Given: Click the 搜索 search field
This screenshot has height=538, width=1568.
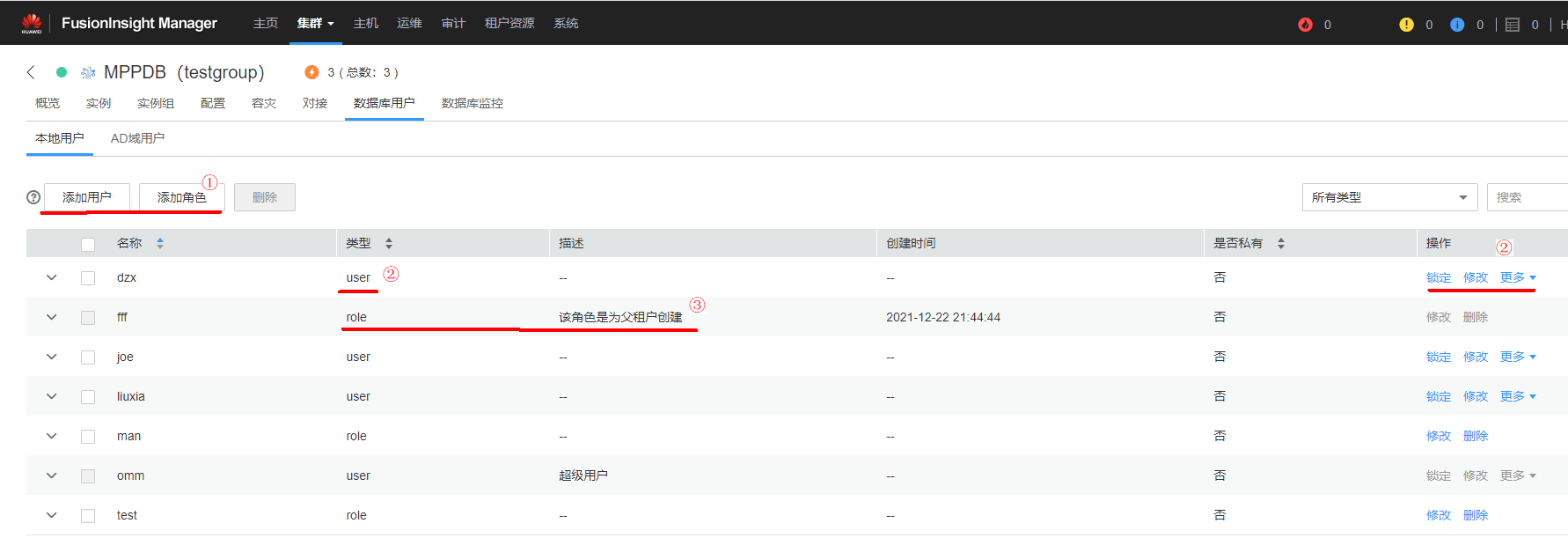Looking at the screenshot, I should [x=1528, y=197].
